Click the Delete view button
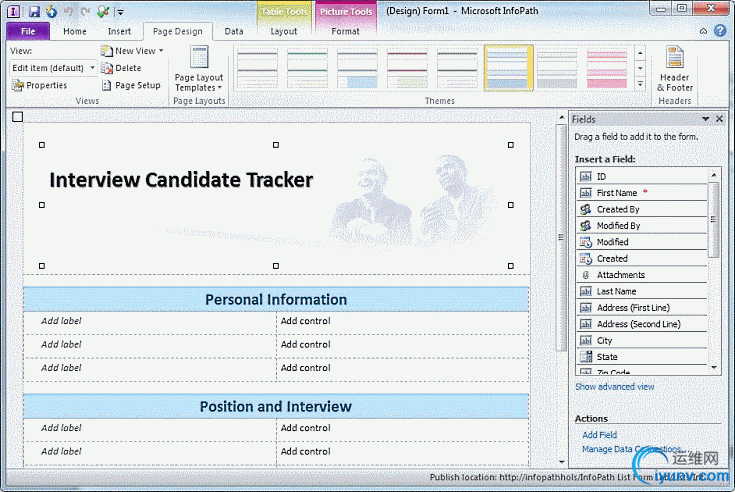 [121, 68]
